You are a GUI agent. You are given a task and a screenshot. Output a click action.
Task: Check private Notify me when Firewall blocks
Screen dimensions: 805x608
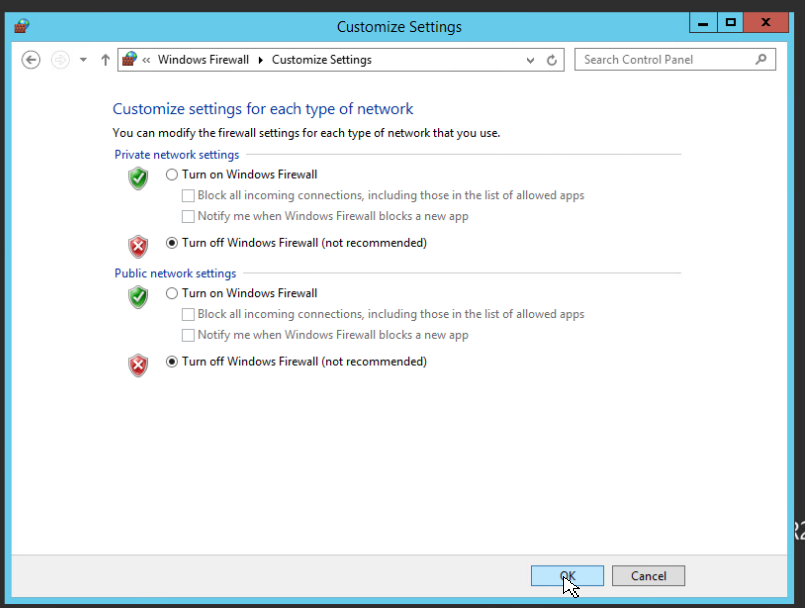point(188,216)
